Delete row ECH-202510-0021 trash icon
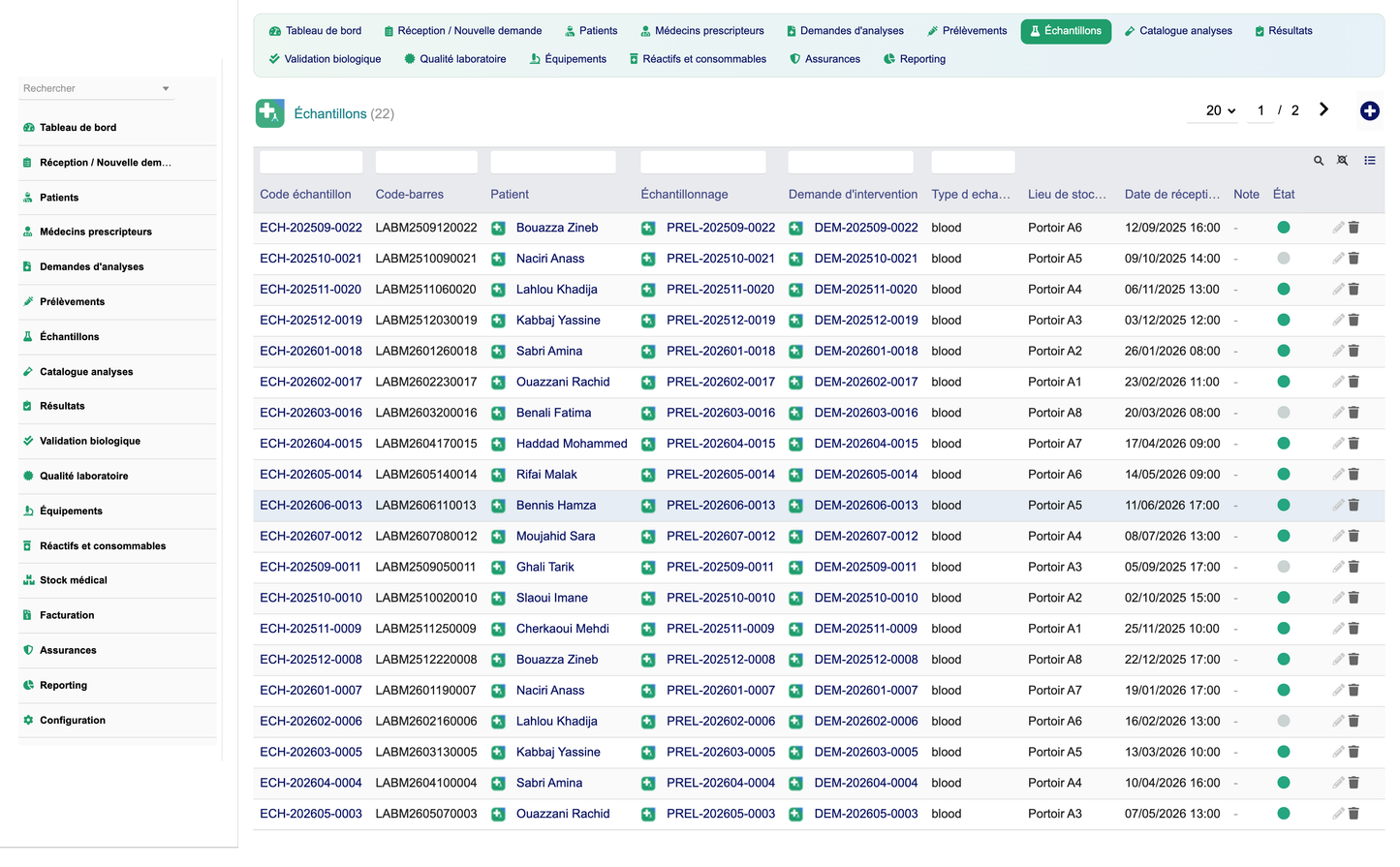 click(1353, 259)
